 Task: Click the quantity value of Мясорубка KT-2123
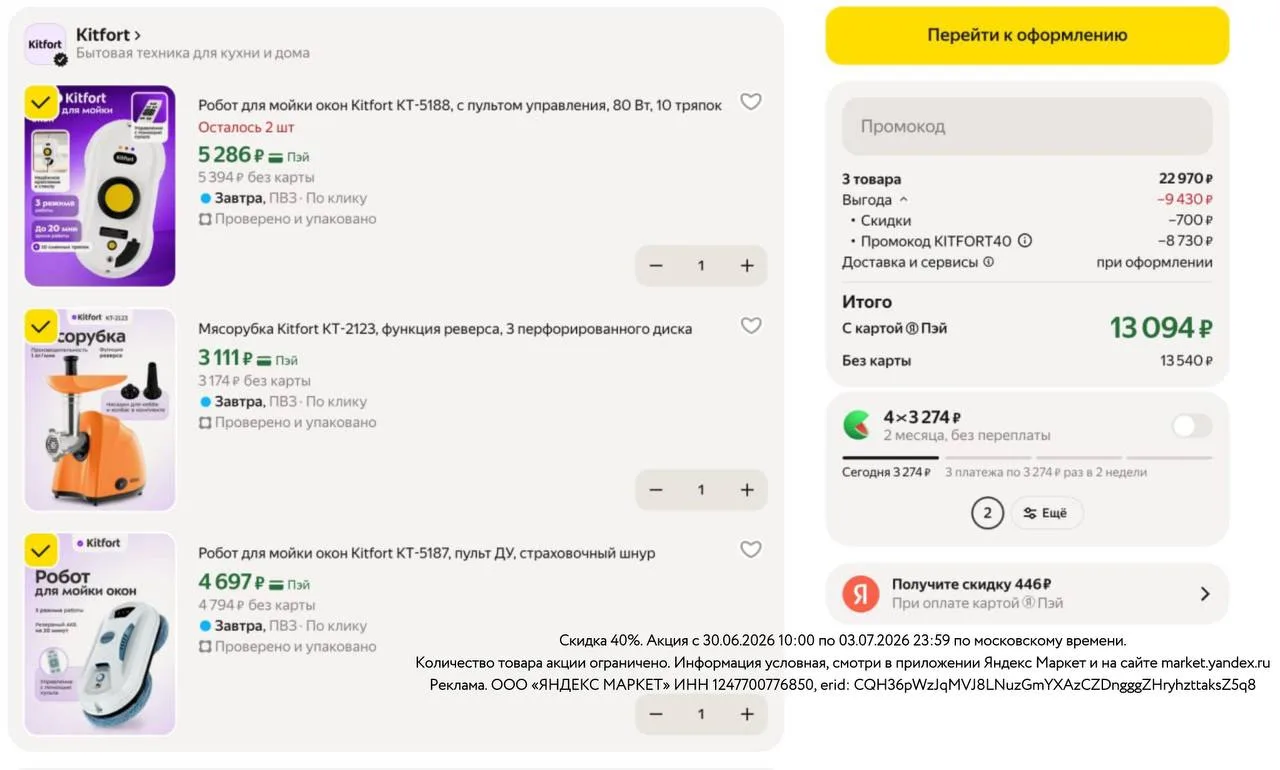coord(701,490)
